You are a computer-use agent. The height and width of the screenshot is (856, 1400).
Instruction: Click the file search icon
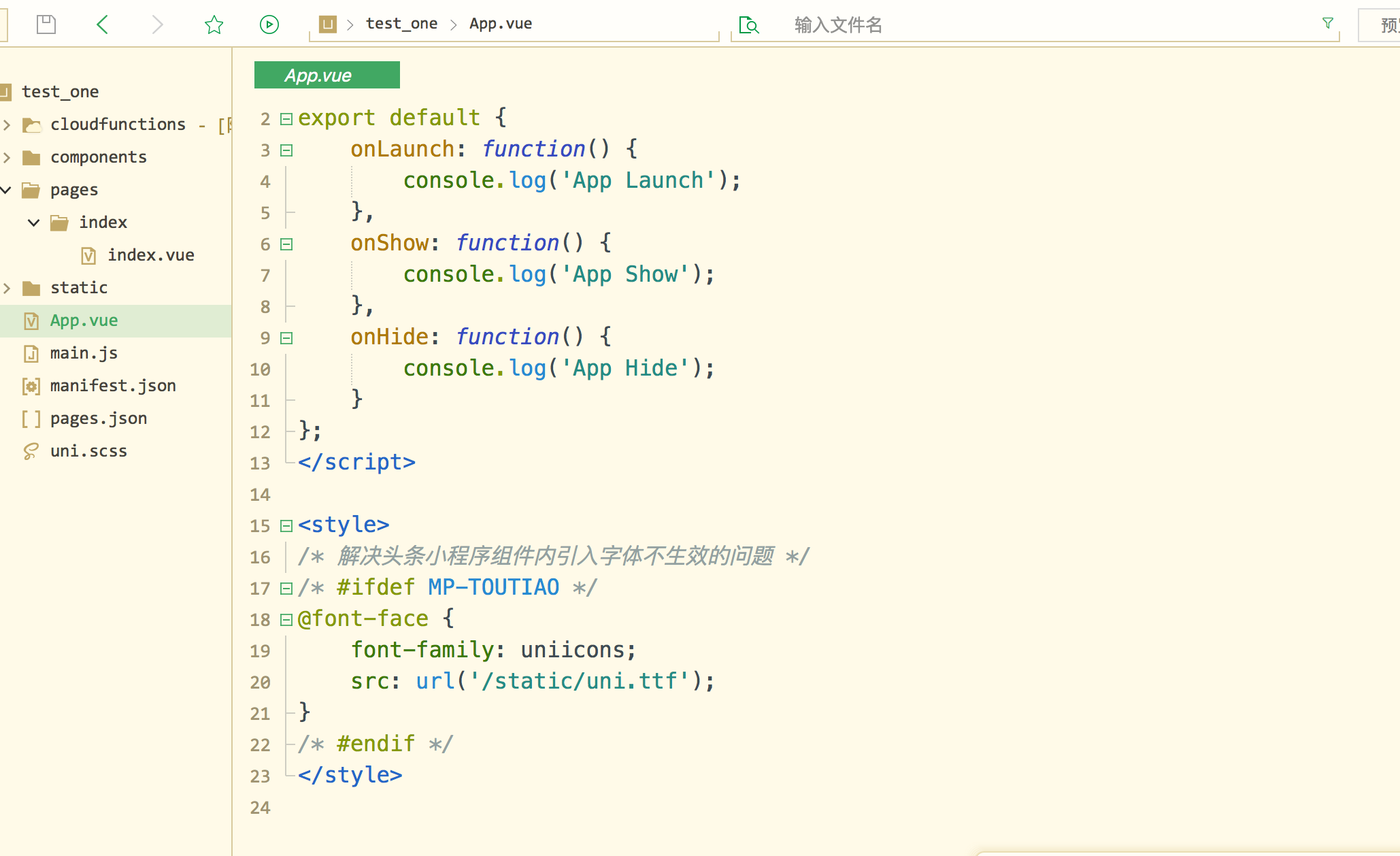click(x=748, y=25)
